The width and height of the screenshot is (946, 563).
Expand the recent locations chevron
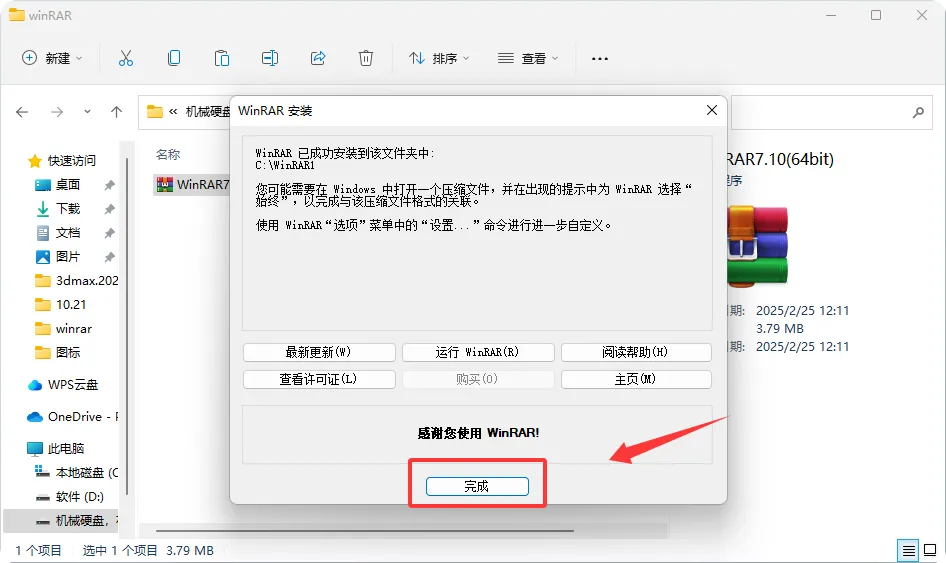(87, 112)
